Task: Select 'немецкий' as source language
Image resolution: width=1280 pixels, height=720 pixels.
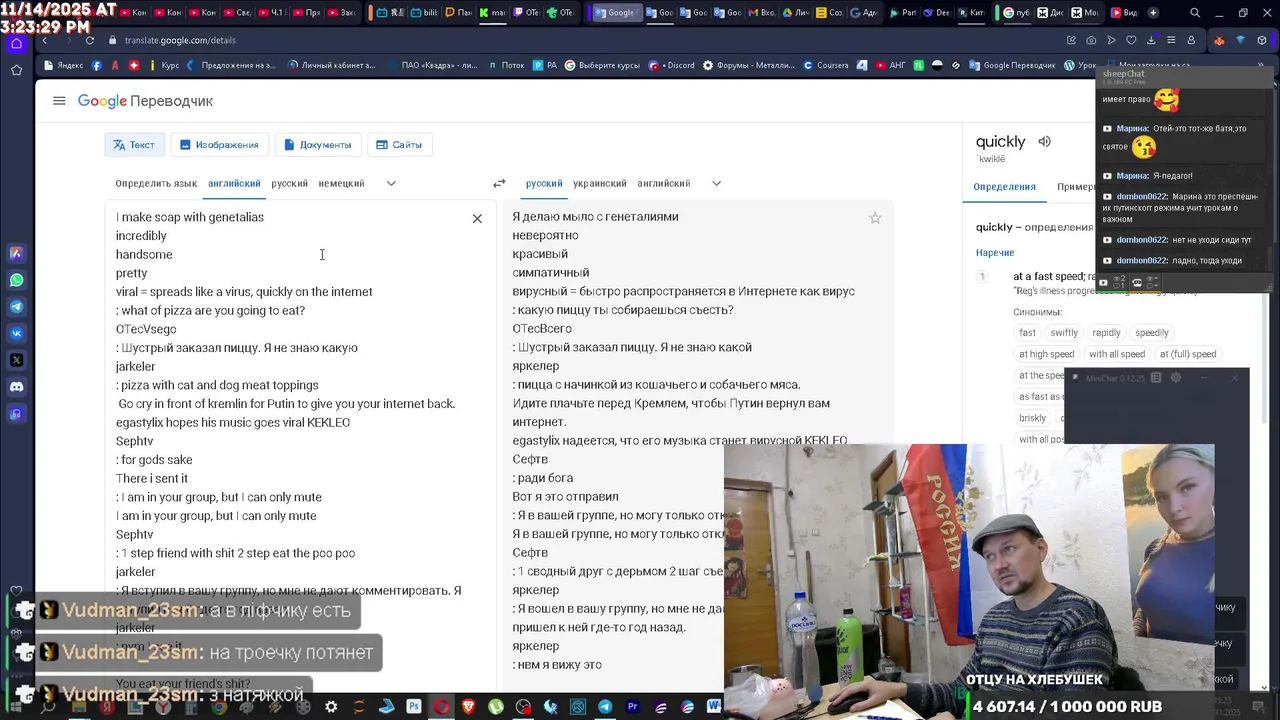Action: (x=341, y=183)
